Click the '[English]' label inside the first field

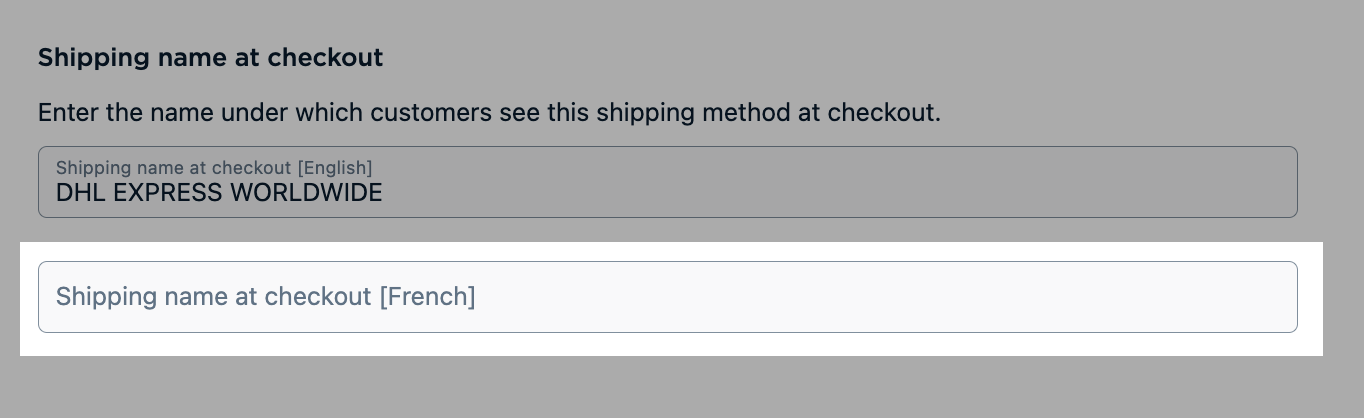coord(335,167)
